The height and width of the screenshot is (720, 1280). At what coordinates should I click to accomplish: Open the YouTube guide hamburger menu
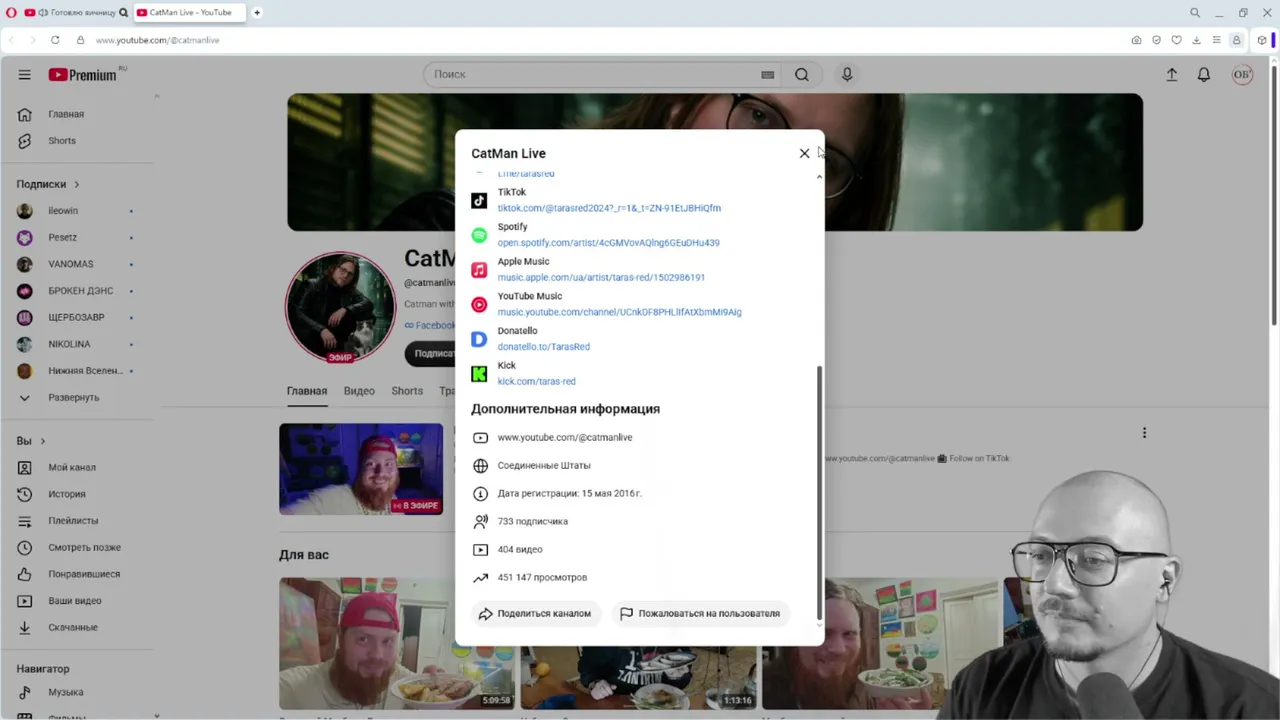pos(24,74)
